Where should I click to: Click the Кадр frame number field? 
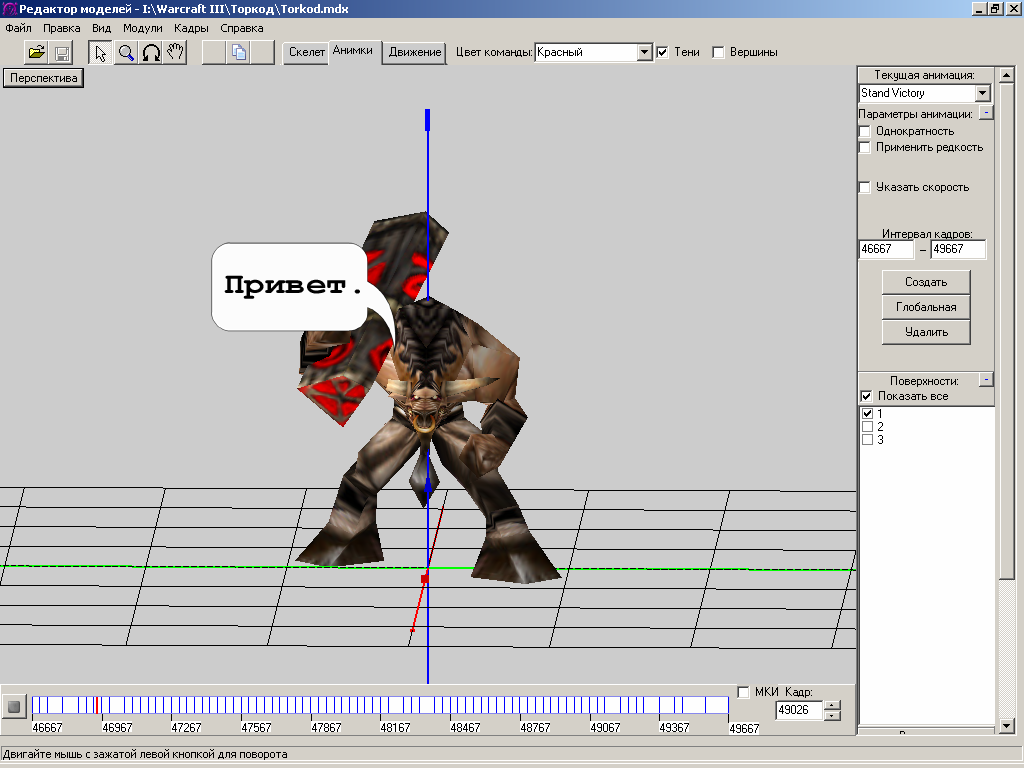coord(799,710)
